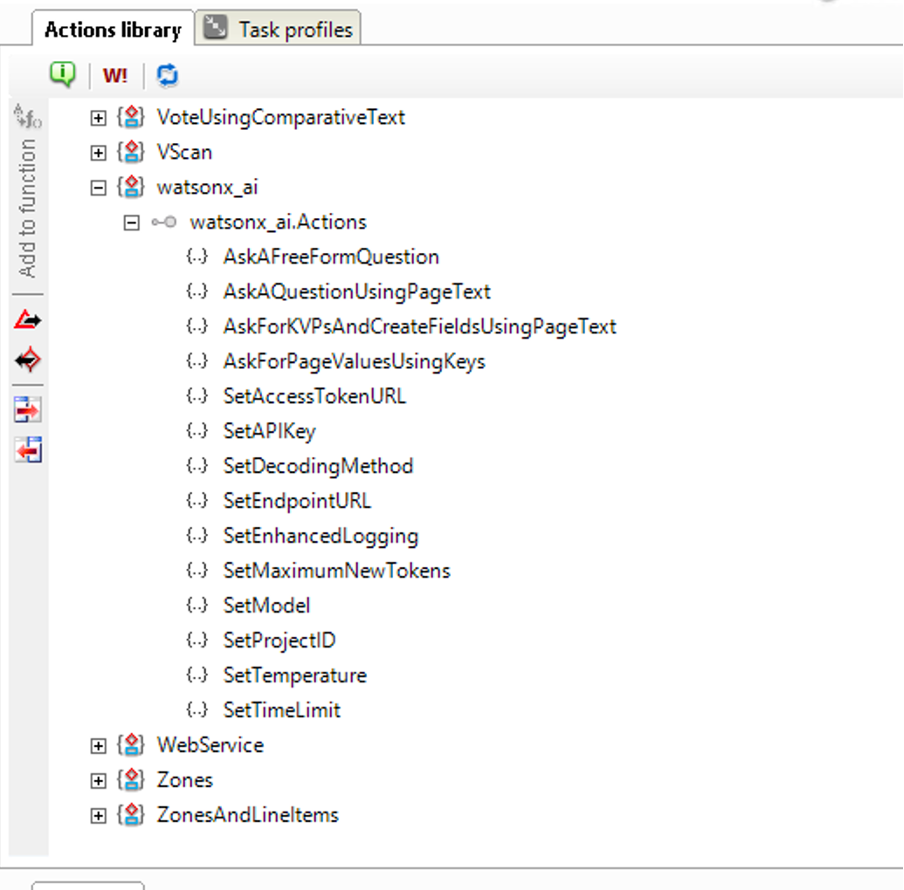Click the green info bubble toolbar icon
The width and height of the screenshot is (904, 890).
click(x=62, y=74)
